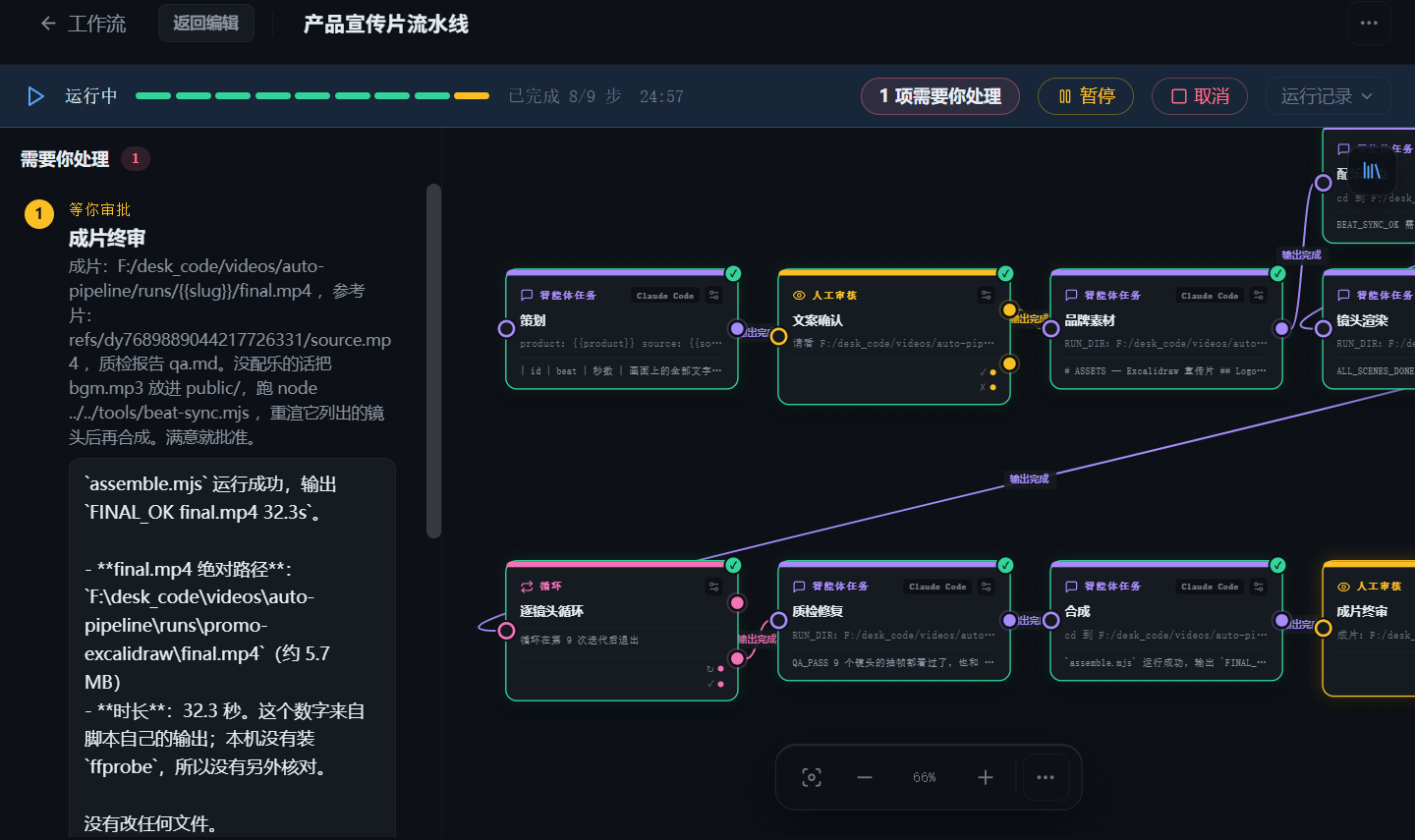Image resolution: width=1415 pixels, height=840 pixels.
Task: Open settings icon on 合成 node
Action: tap(1259, 587)
